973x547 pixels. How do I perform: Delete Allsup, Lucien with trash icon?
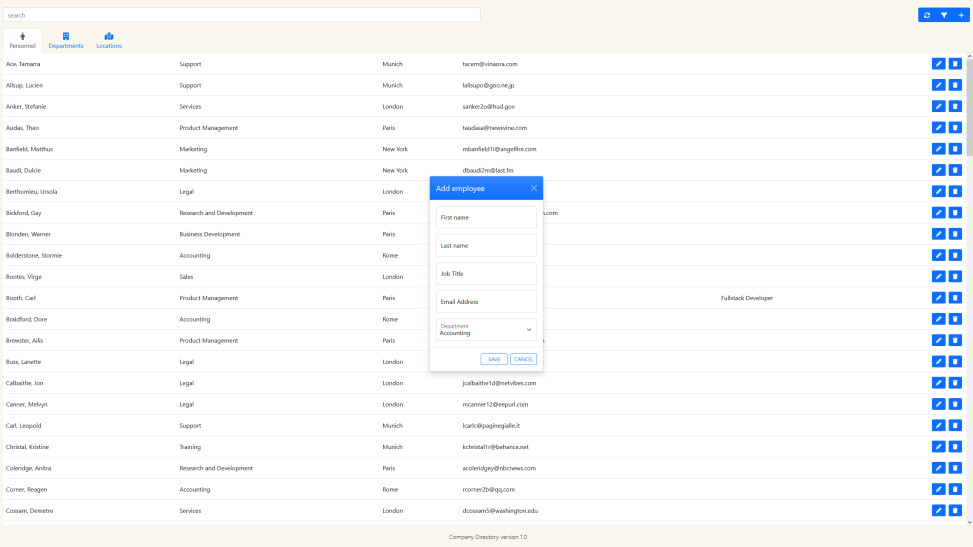coord(955,85)
